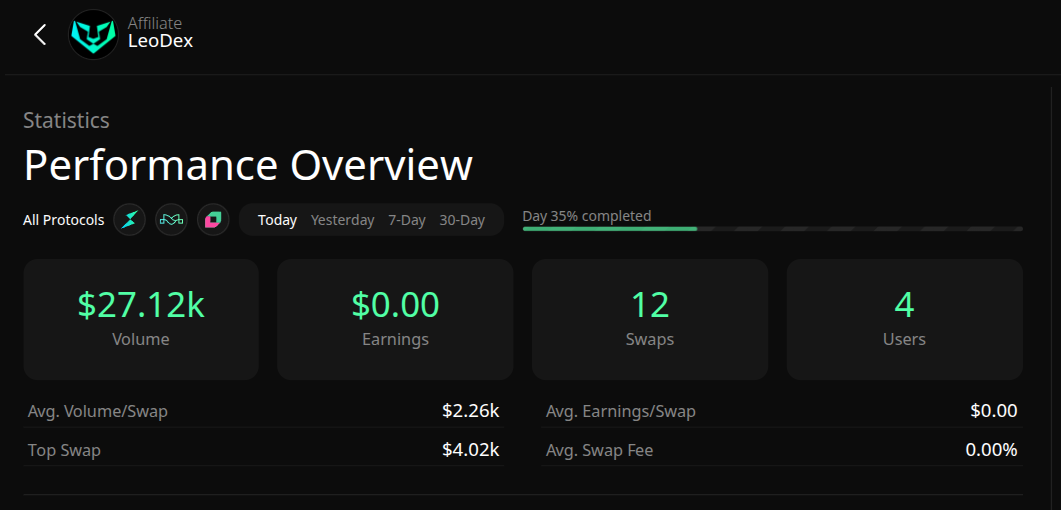This screenshot has height=510, width=1061.
Task: Click the $27.12k Volume card
Action: pos(141,319)
